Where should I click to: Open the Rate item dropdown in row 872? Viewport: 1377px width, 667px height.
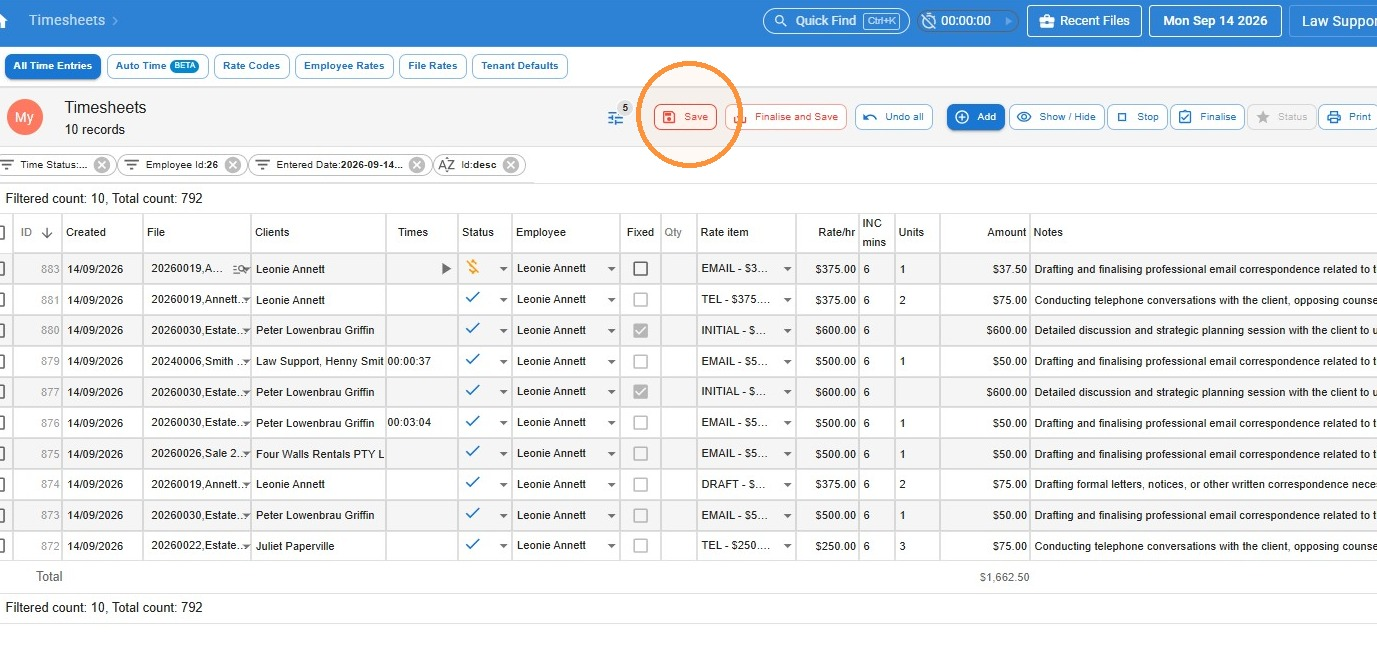click(787, 546)
